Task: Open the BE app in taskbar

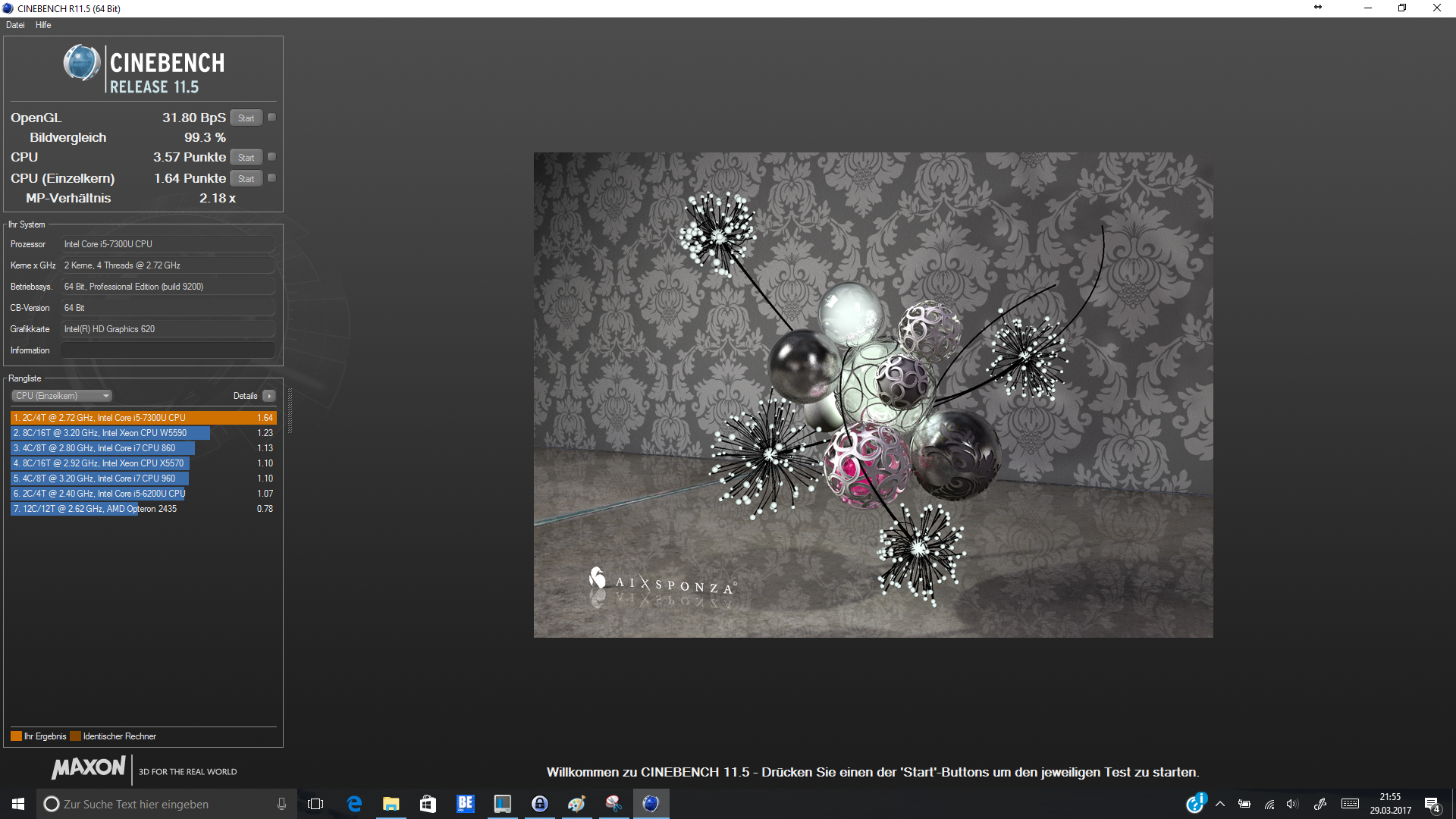Action: (x=465, y=804)
